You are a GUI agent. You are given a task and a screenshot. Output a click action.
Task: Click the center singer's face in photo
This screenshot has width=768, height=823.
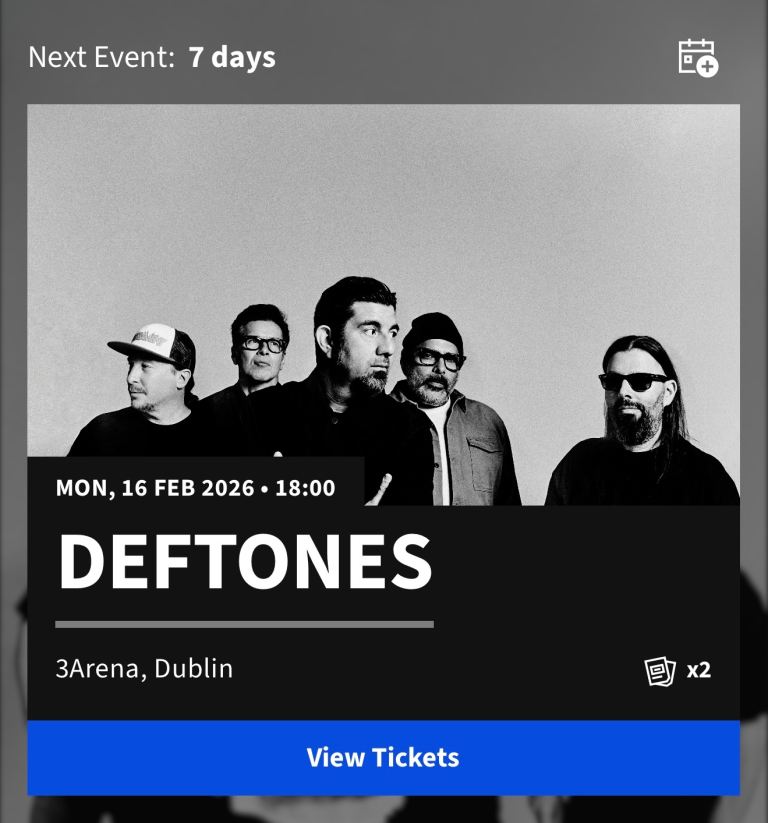pyautogui.click(x=362, y=341)
